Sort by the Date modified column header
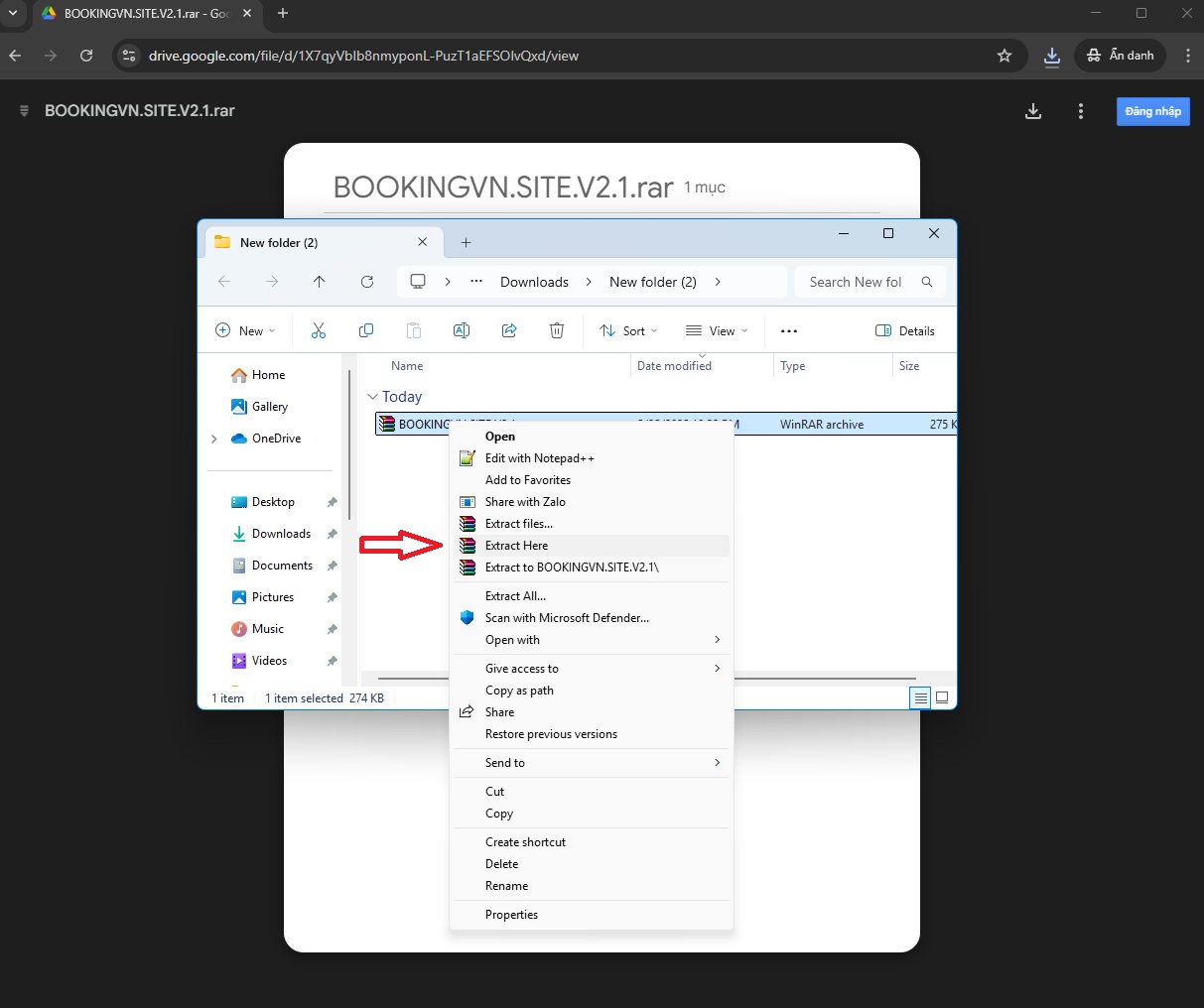 (x=674, y=366)
